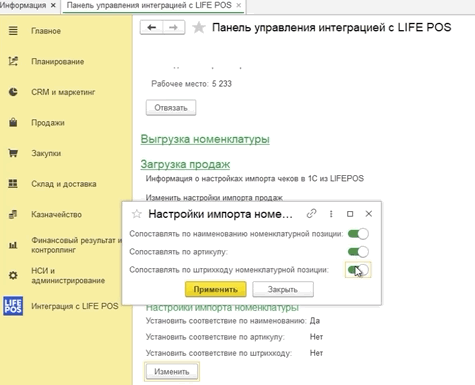This screenshot has width=475, height=385.
Task: Open Финансовый результат и контроллинг section
Action: (77, 245)
